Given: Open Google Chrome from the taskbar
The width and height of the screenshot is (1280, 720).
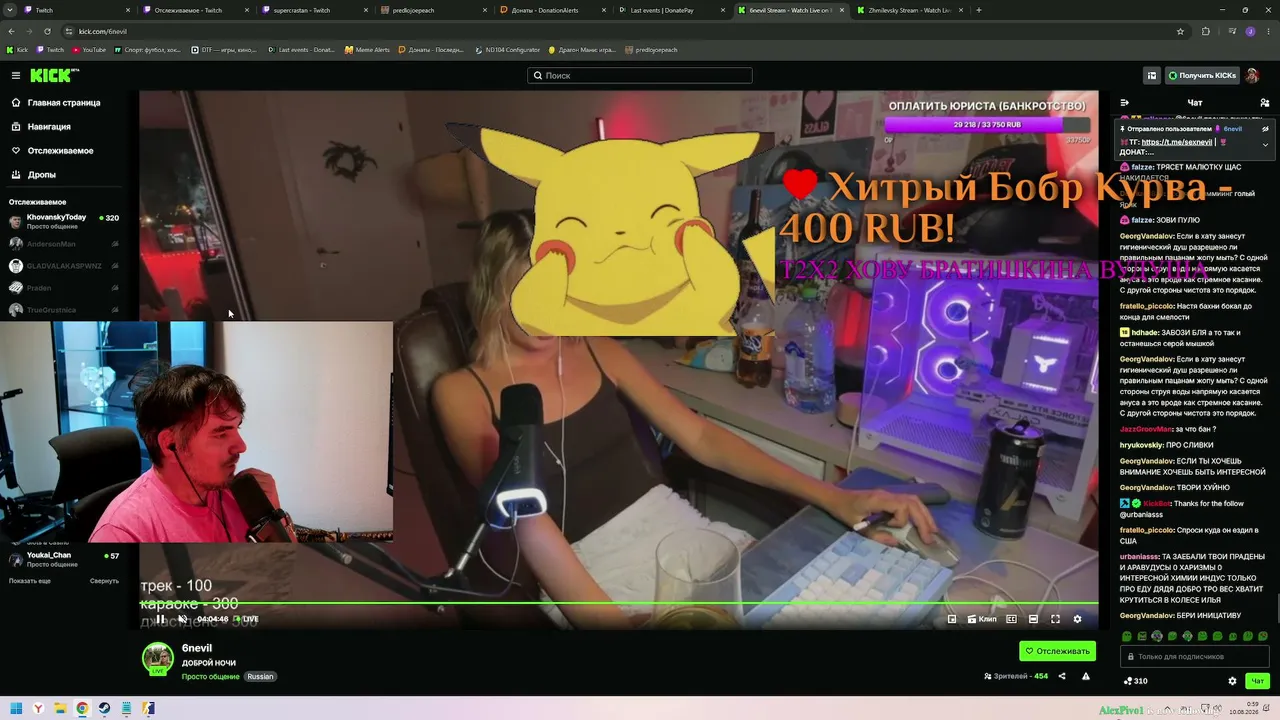Looking at the screenshot, I should pos(82,708).
